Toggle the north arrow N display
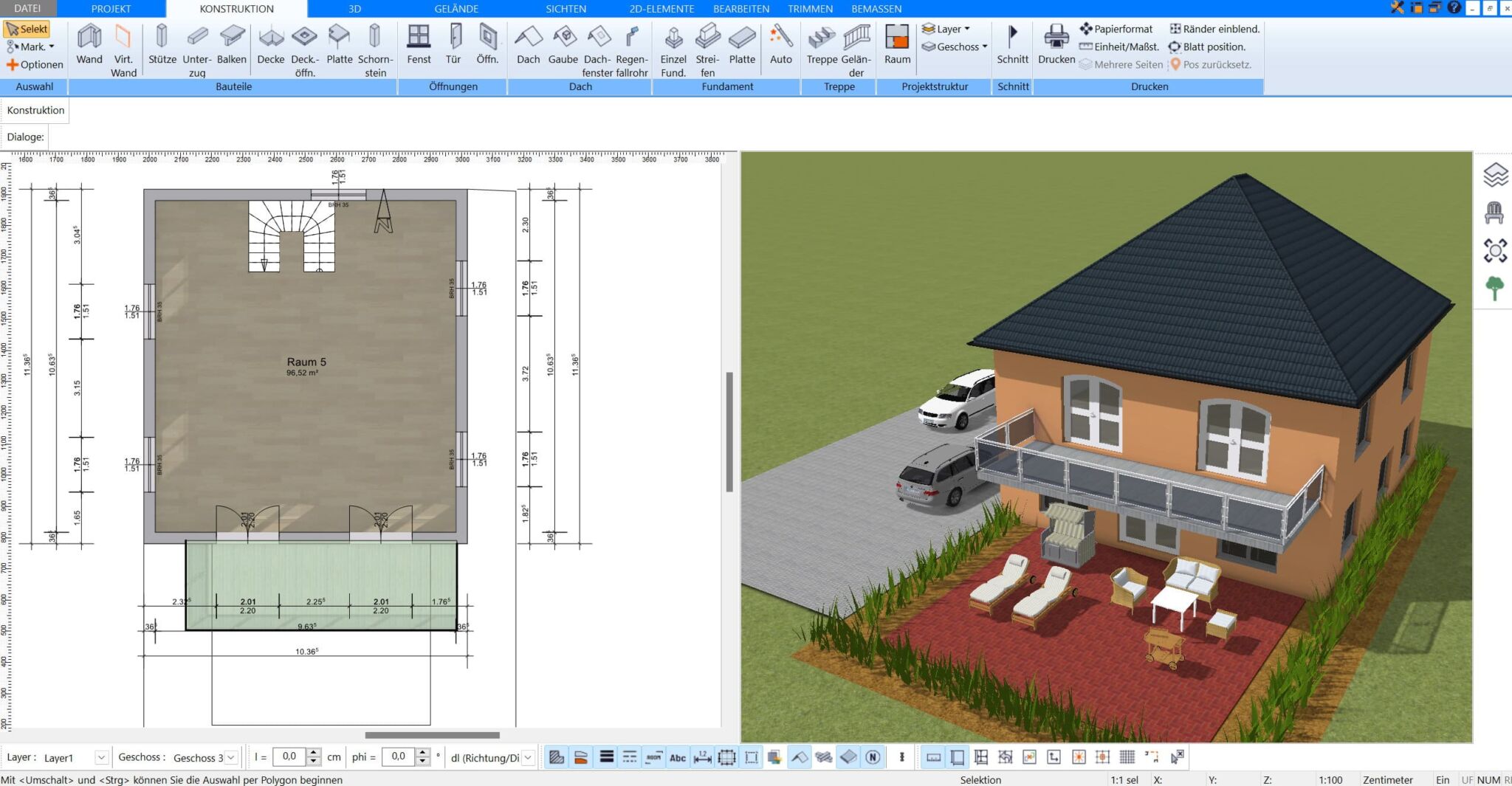 873,757
